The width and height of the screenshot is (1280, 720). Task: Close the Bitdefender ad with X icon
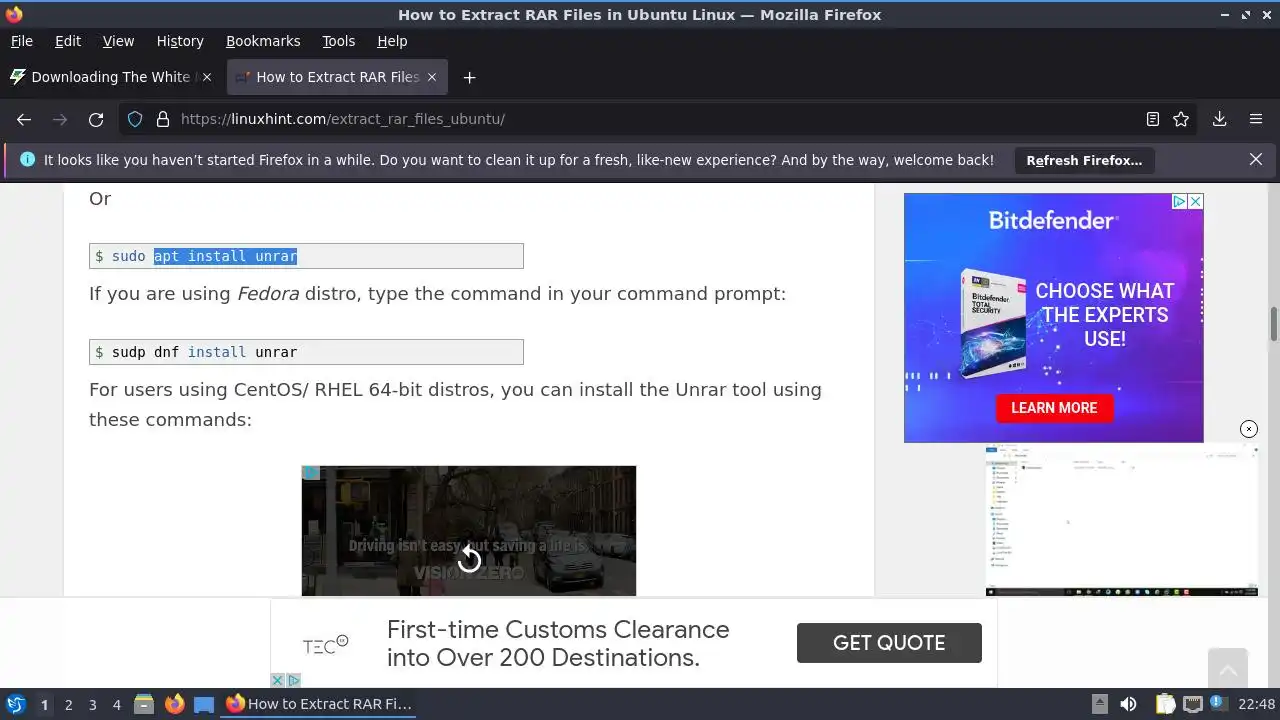click(1195, 201)
